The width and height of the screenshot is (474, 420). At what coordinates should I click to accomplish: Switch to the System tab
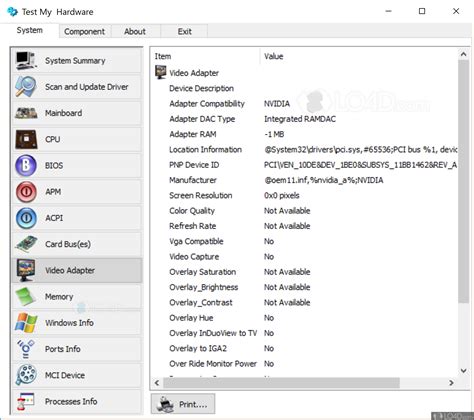[30, 30]
